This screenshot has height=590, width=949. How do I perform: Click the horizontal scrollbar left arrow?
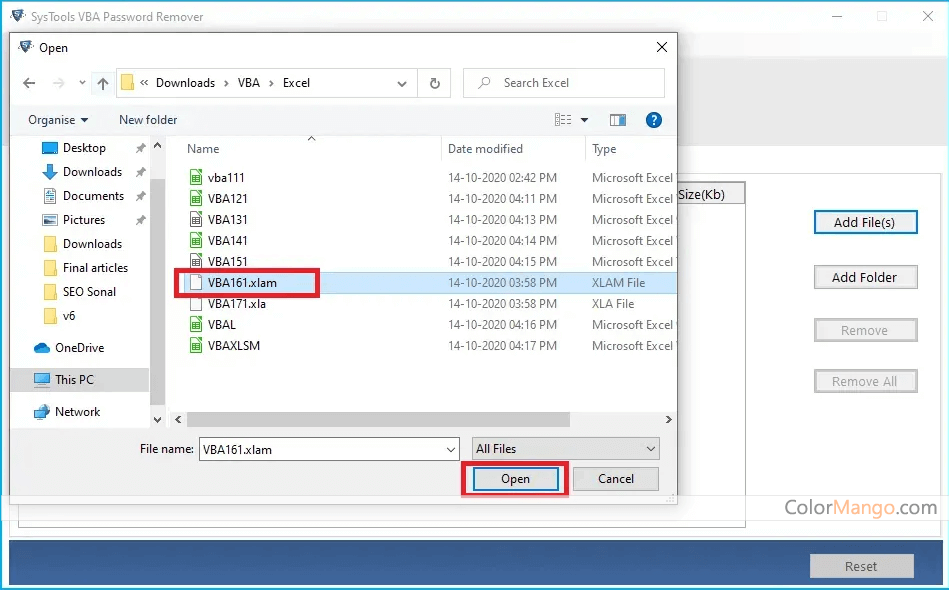pos(178,419)
